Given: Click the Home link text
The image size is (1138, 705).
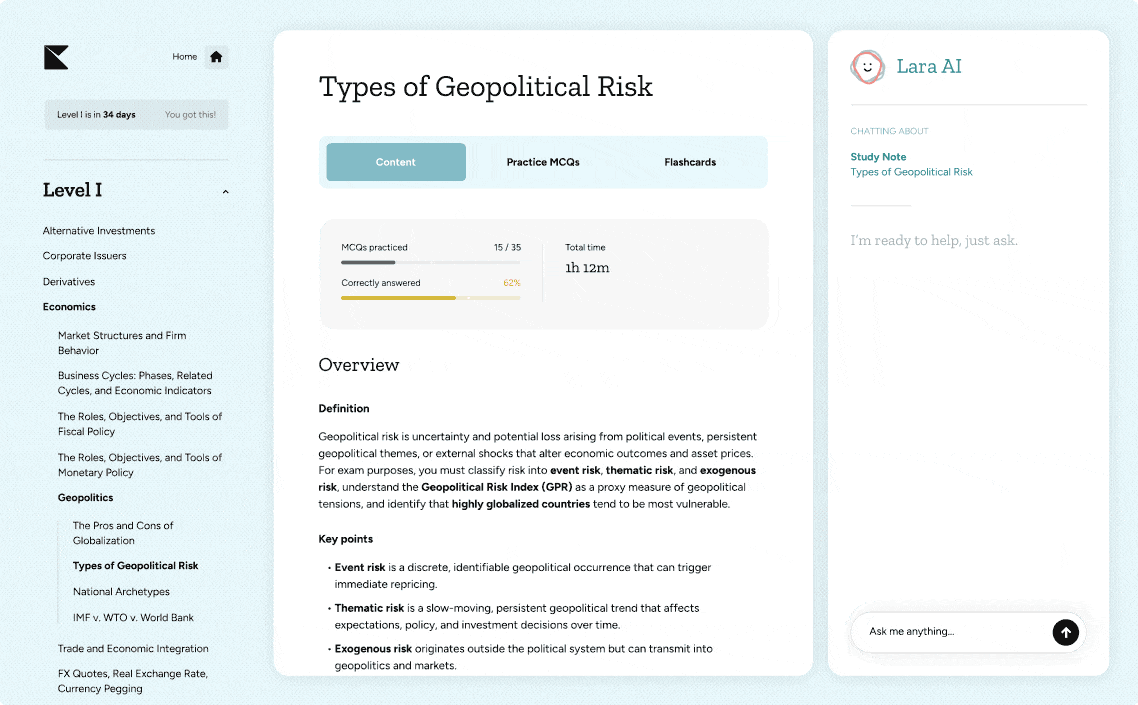Looking at the screenshot, I should 184,57.
